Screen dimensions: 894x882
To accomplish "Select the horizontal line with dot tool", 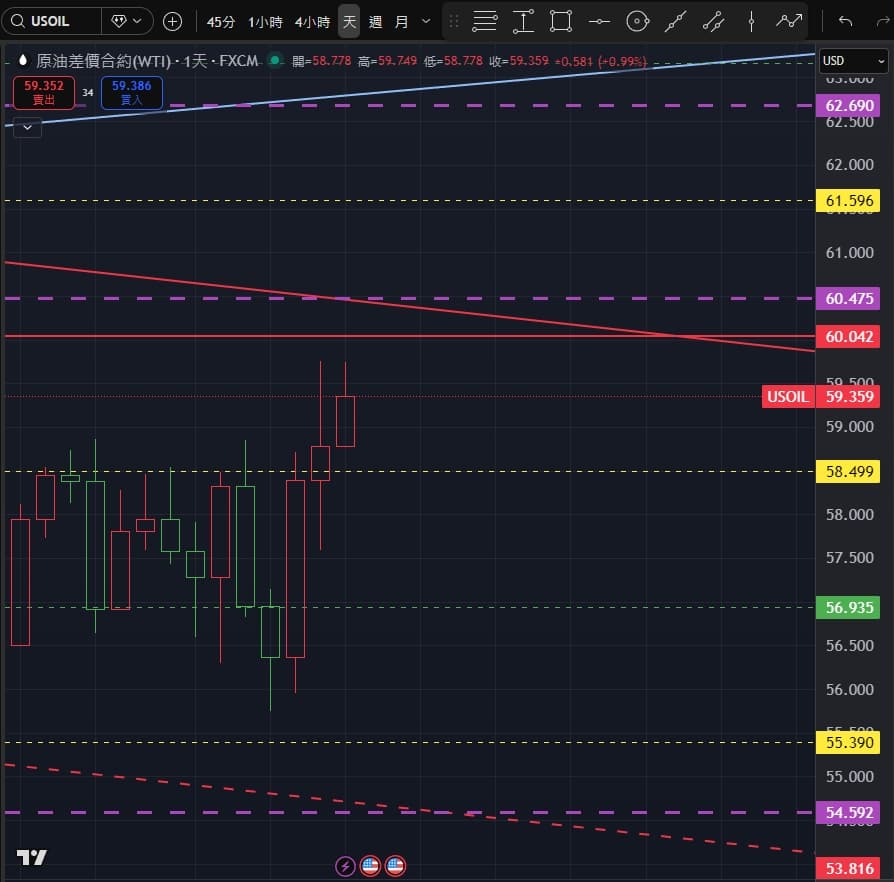I will (x=598, y=20).
